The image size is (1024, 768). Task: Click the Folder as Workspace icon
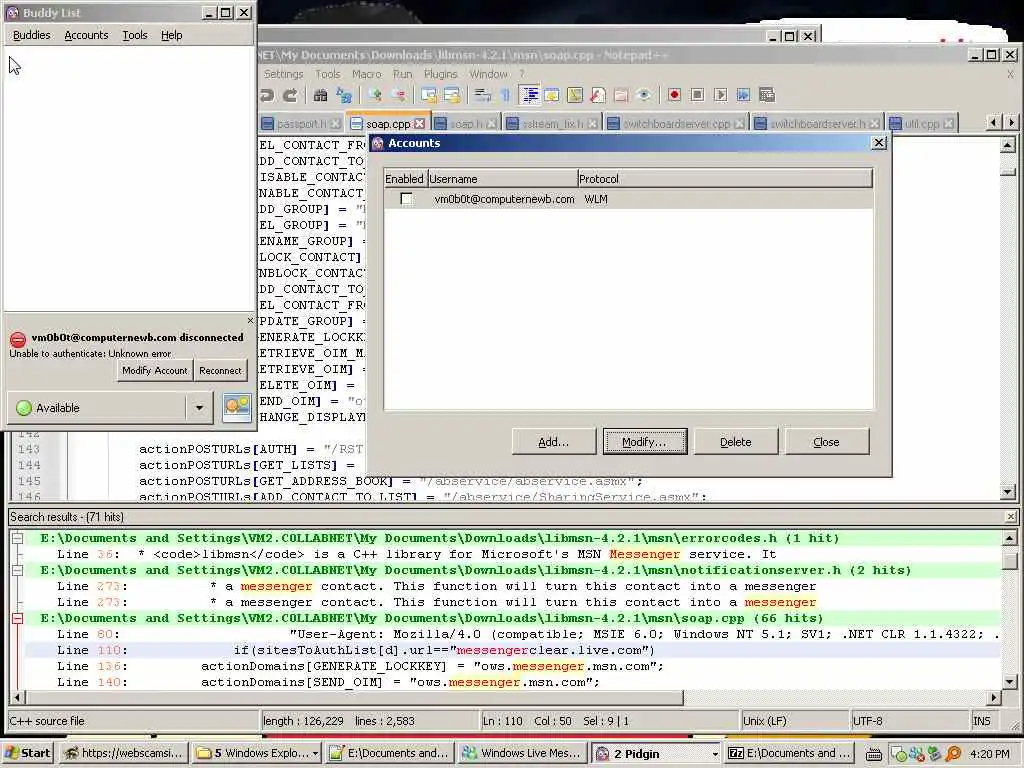pos(621,95)
